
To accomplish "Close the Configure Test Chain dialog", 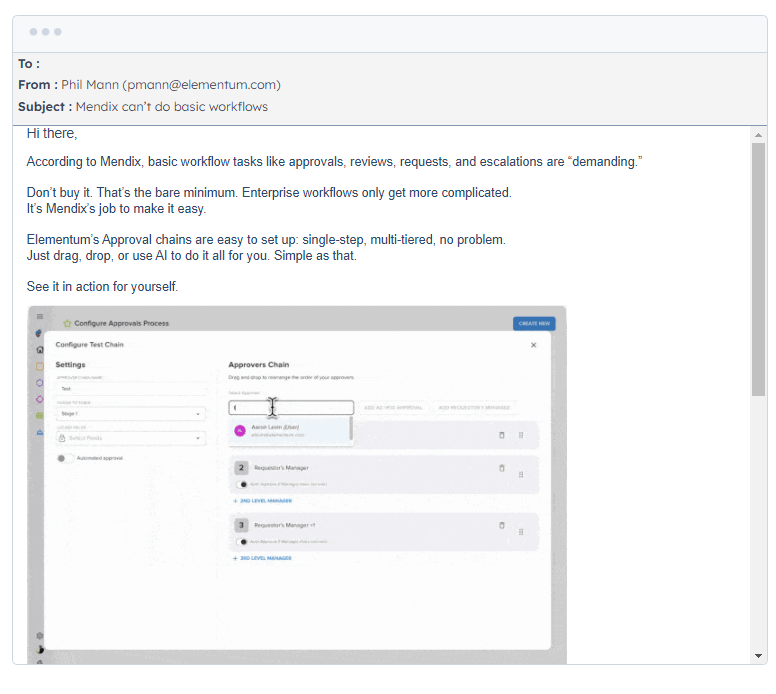I will [534, 345].
